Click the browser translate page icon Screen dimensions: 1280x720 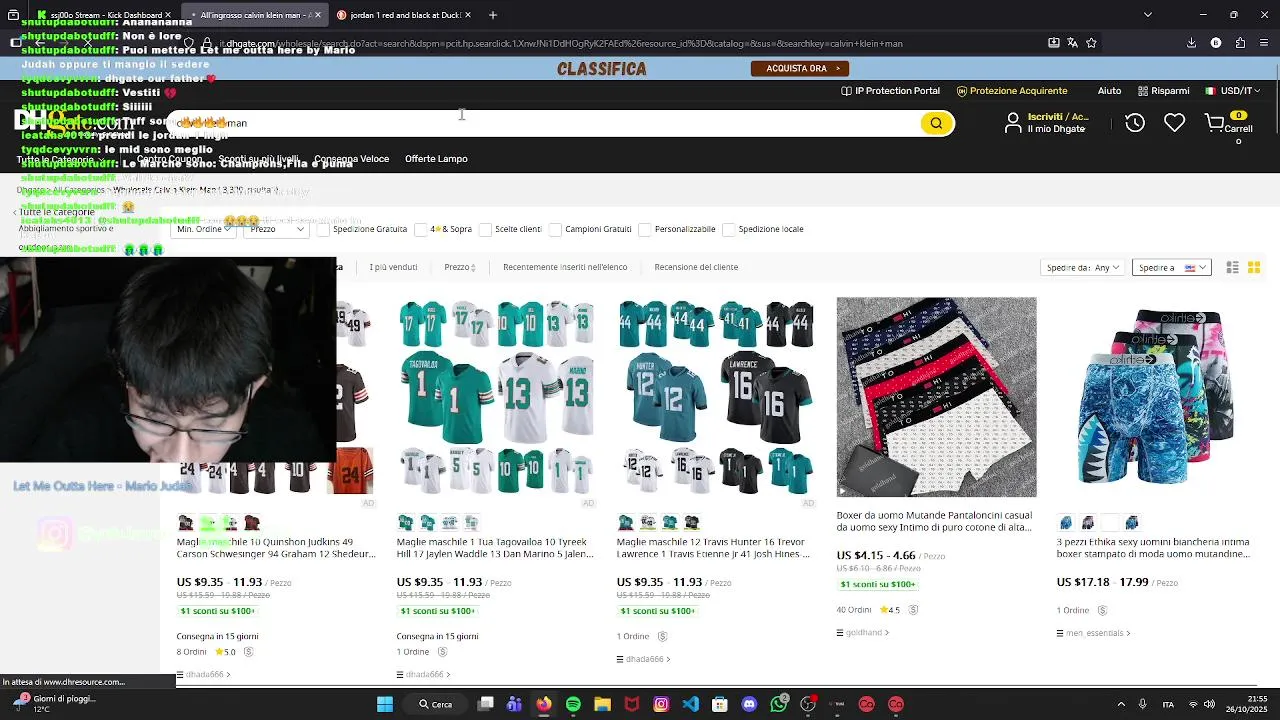coord(1072,43)
